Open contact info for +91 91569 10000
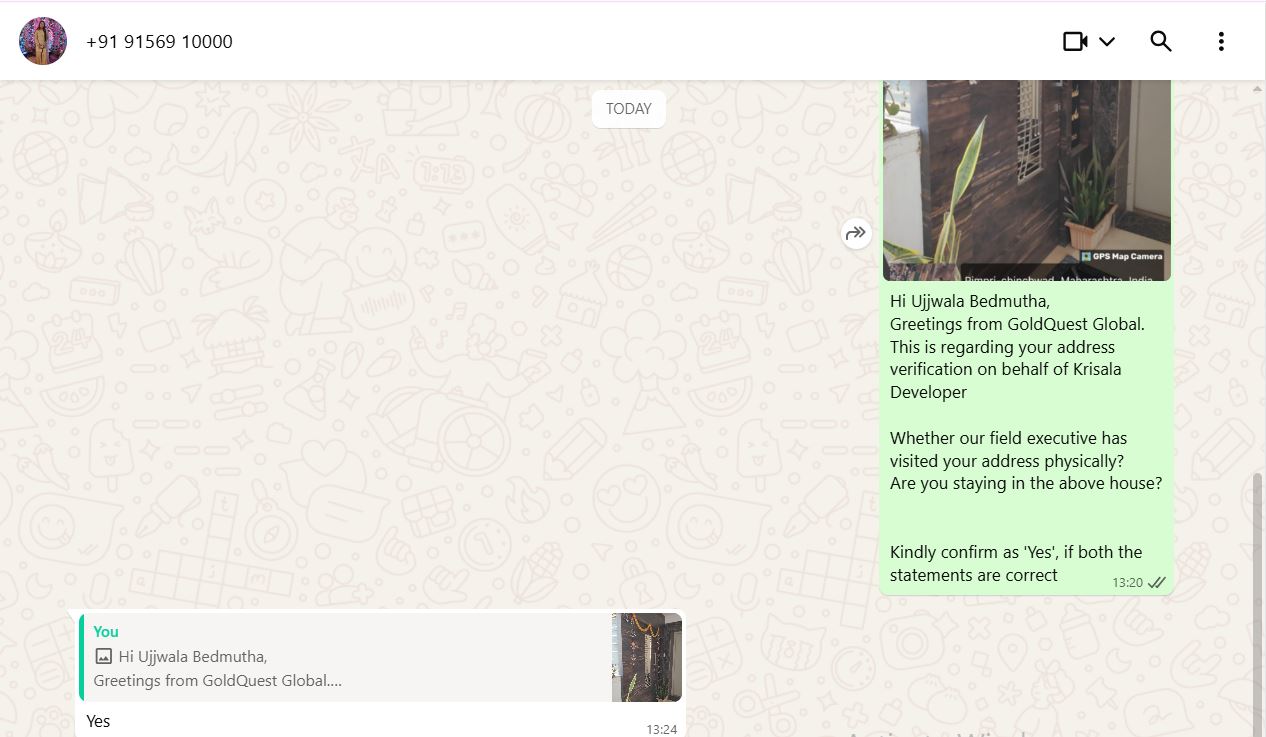Viewport: 1266px width, 737px height. tap(159, 42)
